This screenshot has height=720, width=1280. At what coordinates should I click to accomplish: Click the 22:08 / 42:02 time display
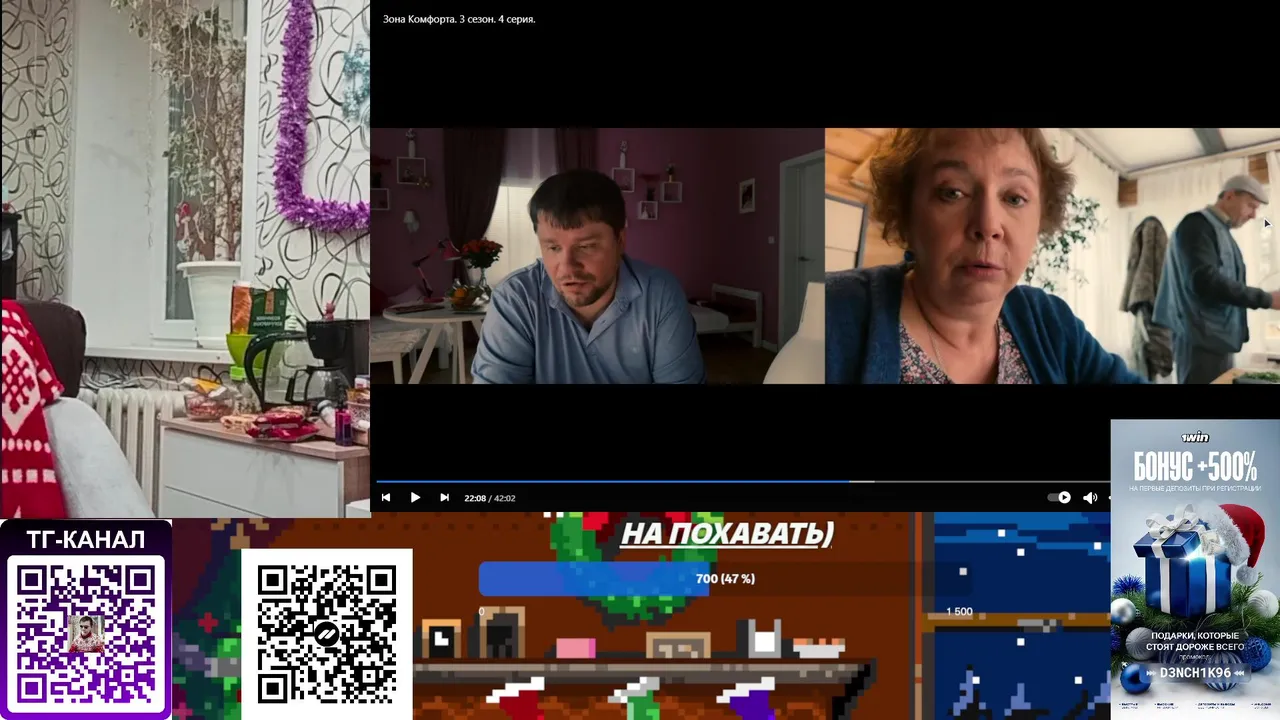click(x=490, y=498)
